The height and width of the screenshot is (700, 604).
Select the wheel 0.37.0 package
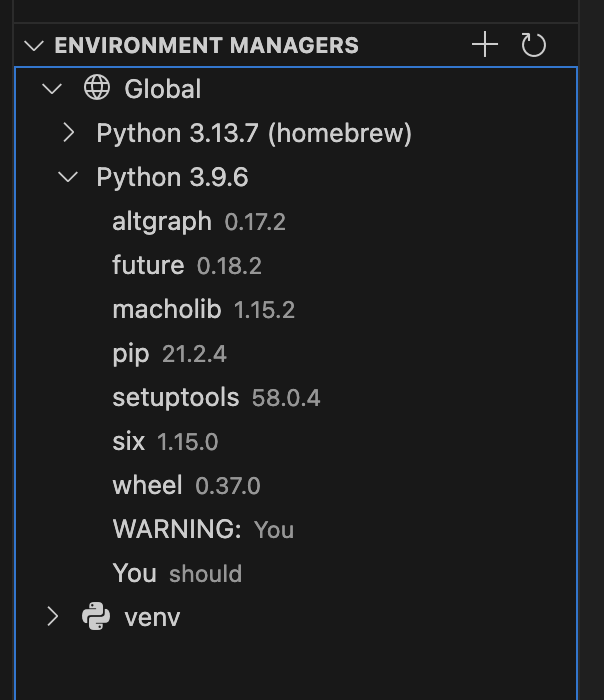(x=296, y=485)
